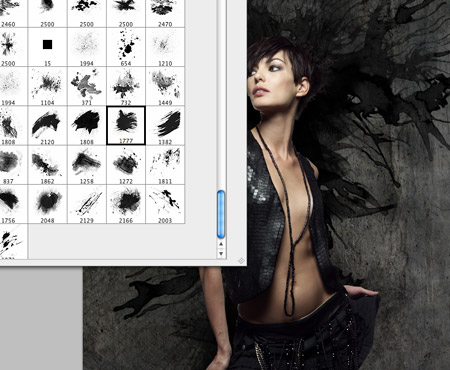Choose the brush preset labeled 2166
This screenshot has width=450, height=370.
pos(126,204)
